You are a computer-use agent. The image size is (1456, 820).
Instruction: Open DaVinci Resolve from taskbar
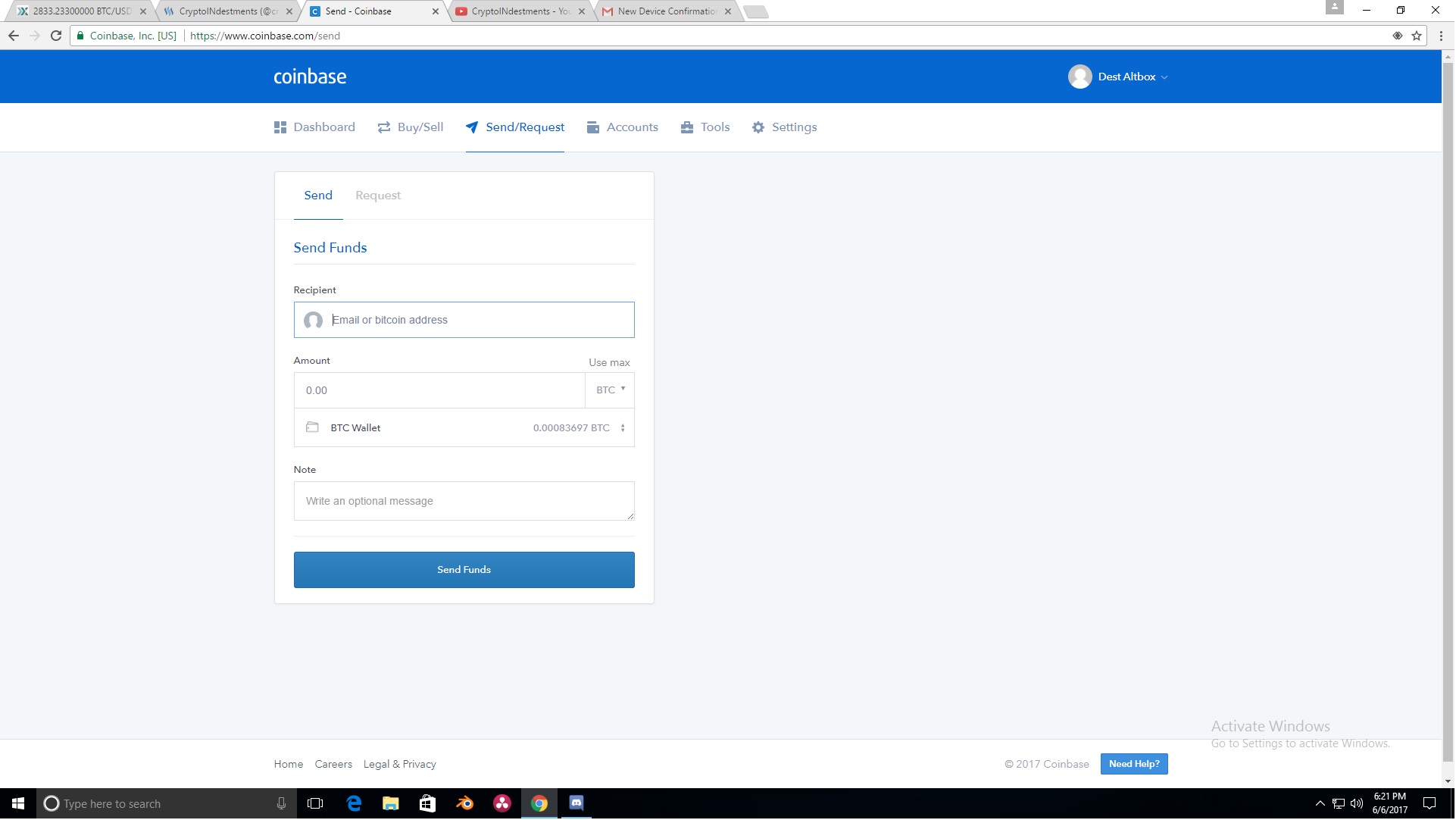502,803
